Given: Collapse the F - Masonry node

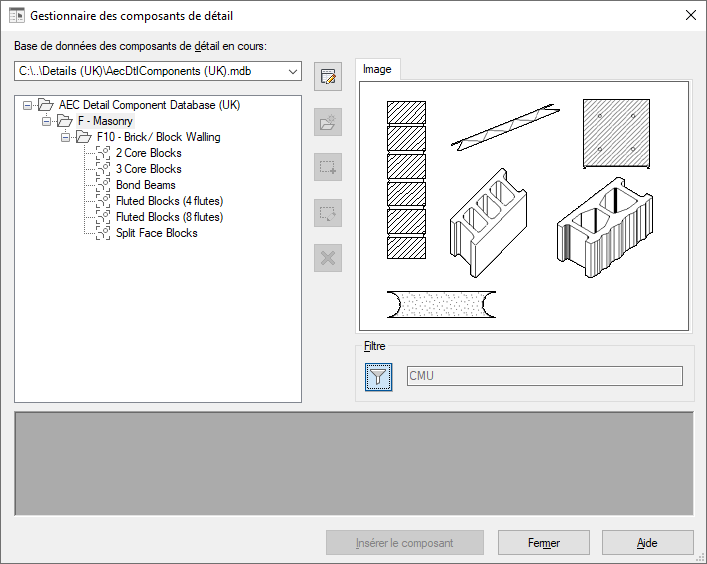Looking at the screenshot, I should pos(46,121).
